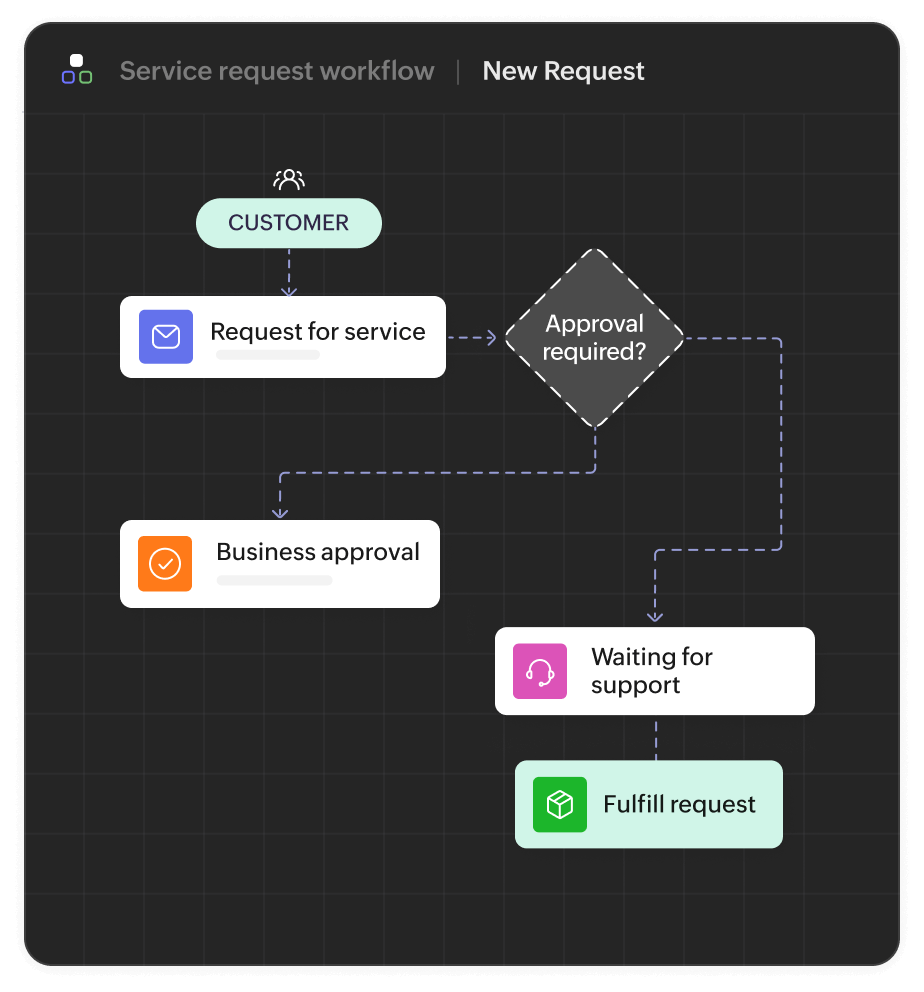This screenshot has height=992, width=924.
Task: Open the workflow app logo in the header
Action: pyautogui.click(x=77, y=70)
